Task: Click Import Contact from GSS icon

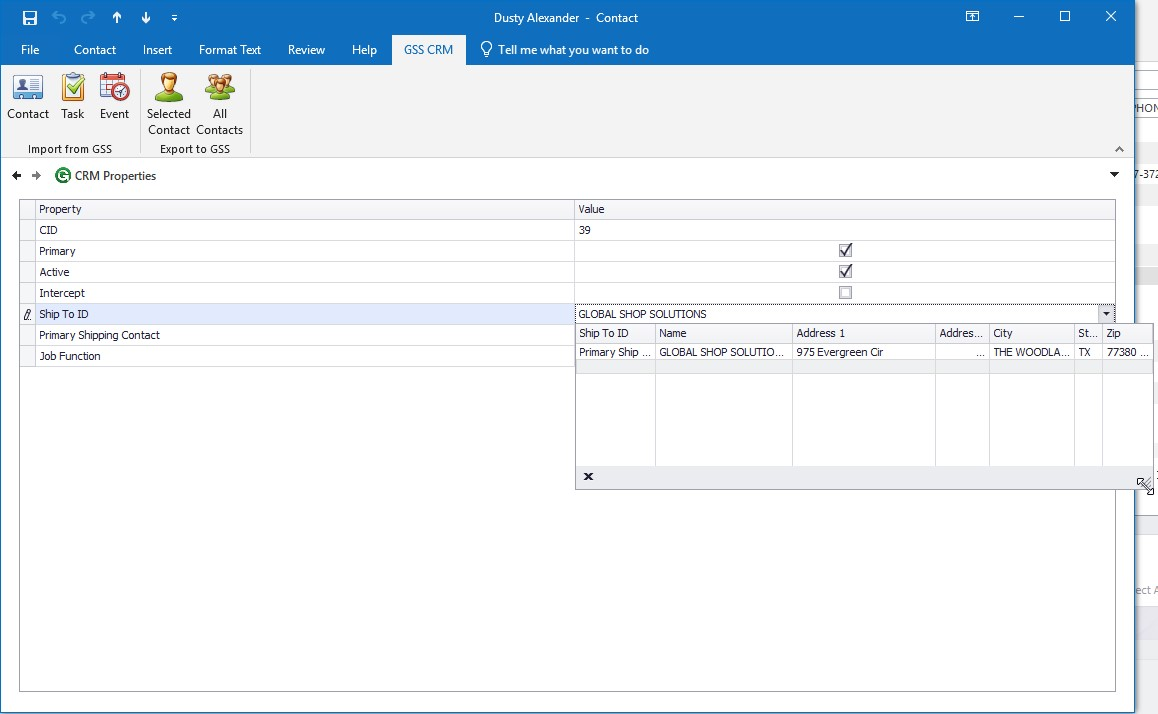Action: (28, 97)
